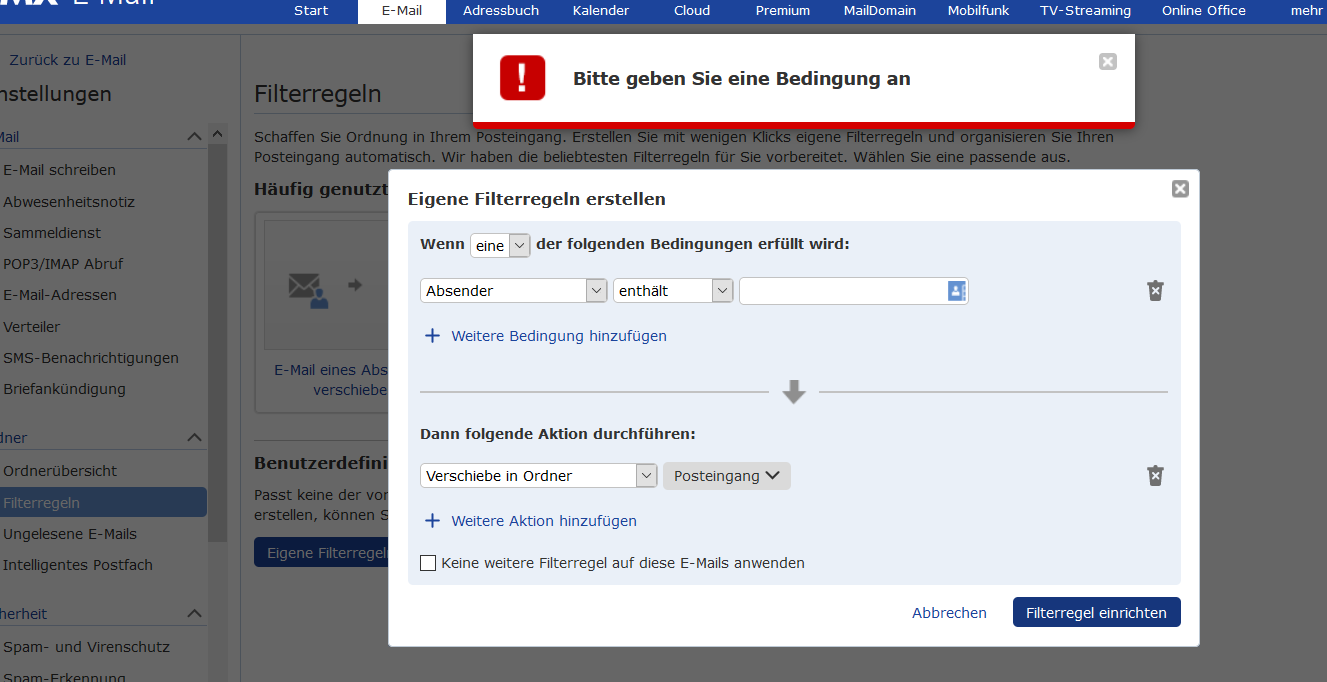Viewport: 1327px width, 682px height.
Task: Go to the Premium tab
Action: (783, 11)
